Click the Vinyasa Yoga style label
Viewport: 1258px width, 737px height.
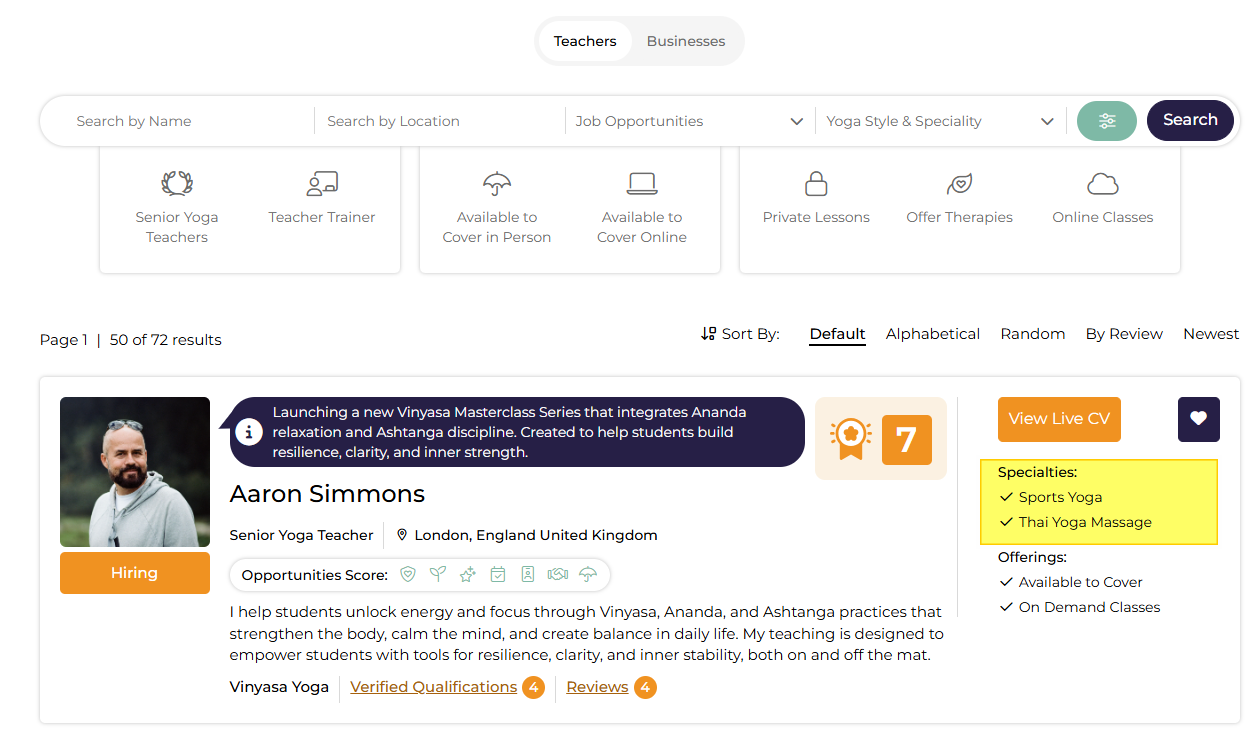coord(279,687)
